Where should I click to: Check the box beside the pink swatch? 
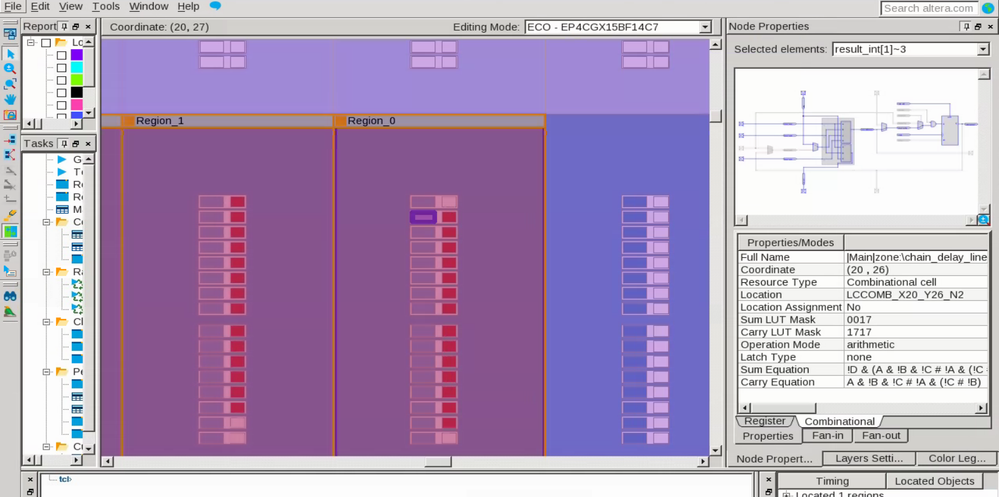coord(61,105)
